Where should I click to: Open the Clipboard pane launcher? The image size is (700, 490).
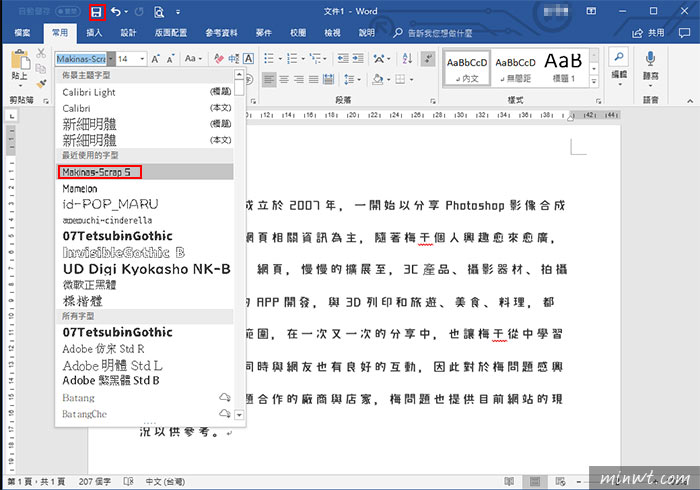[46, 101]
